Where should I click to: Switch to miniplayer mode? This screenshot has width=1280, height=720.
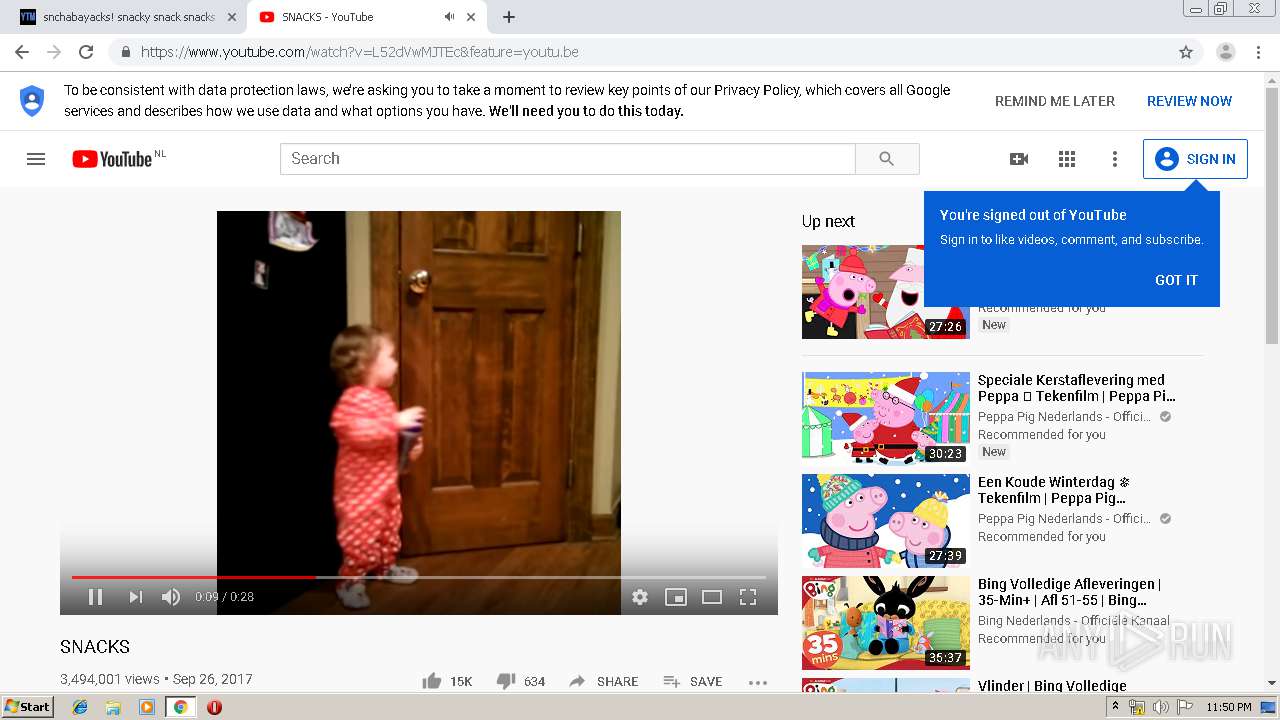pos(676,597)
